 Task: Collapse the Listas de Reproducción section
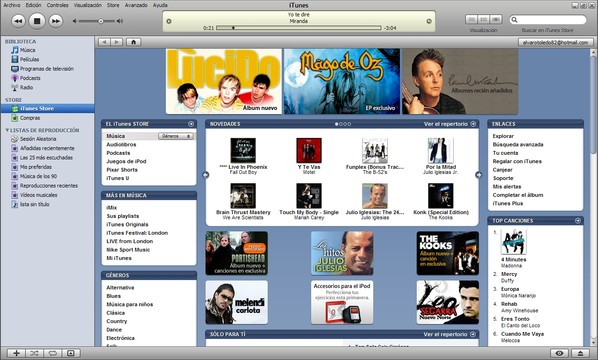tap(7, 130)
